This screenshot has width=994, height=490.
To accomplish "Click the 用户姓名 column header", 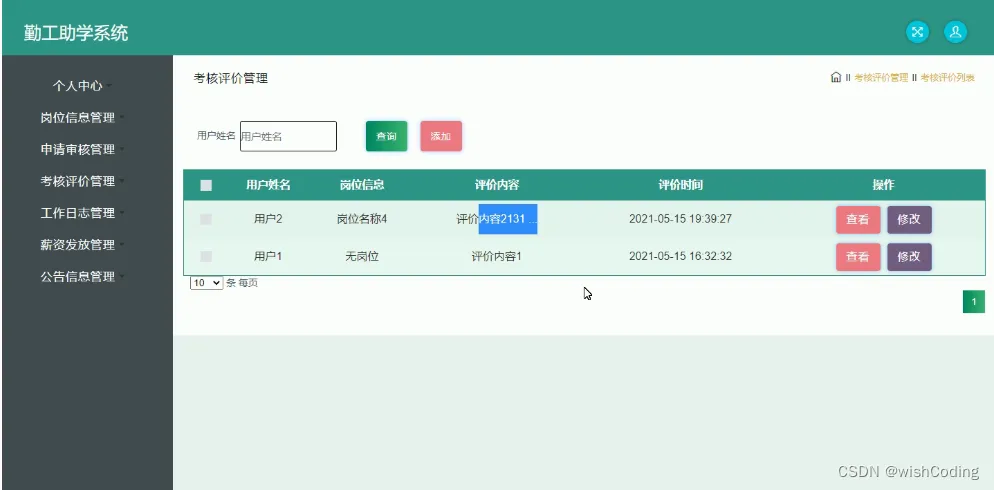I will tap(268, 185).
